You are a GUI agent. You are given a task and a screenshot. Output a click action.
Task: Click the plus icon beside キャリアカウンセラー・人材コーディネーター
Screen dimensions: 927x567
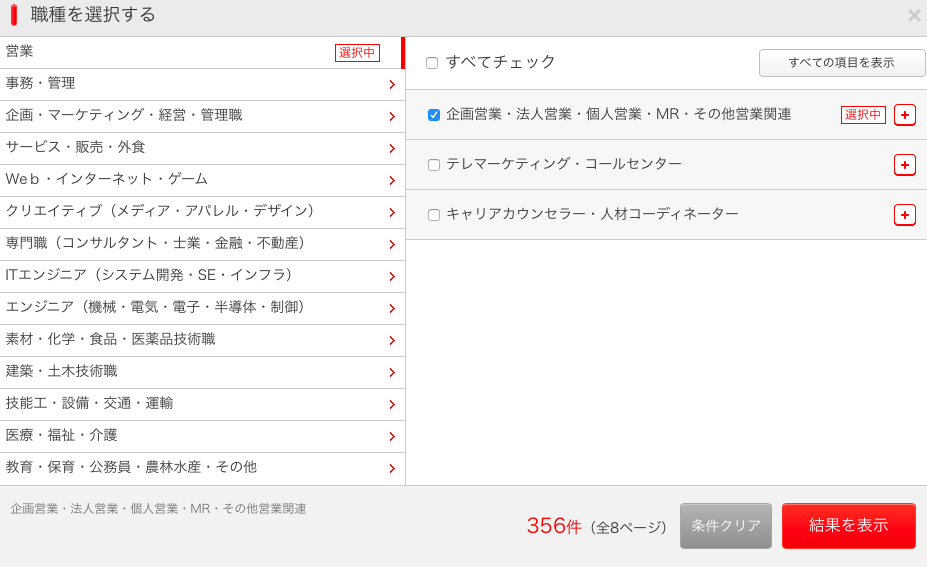(x=904, y=215)
